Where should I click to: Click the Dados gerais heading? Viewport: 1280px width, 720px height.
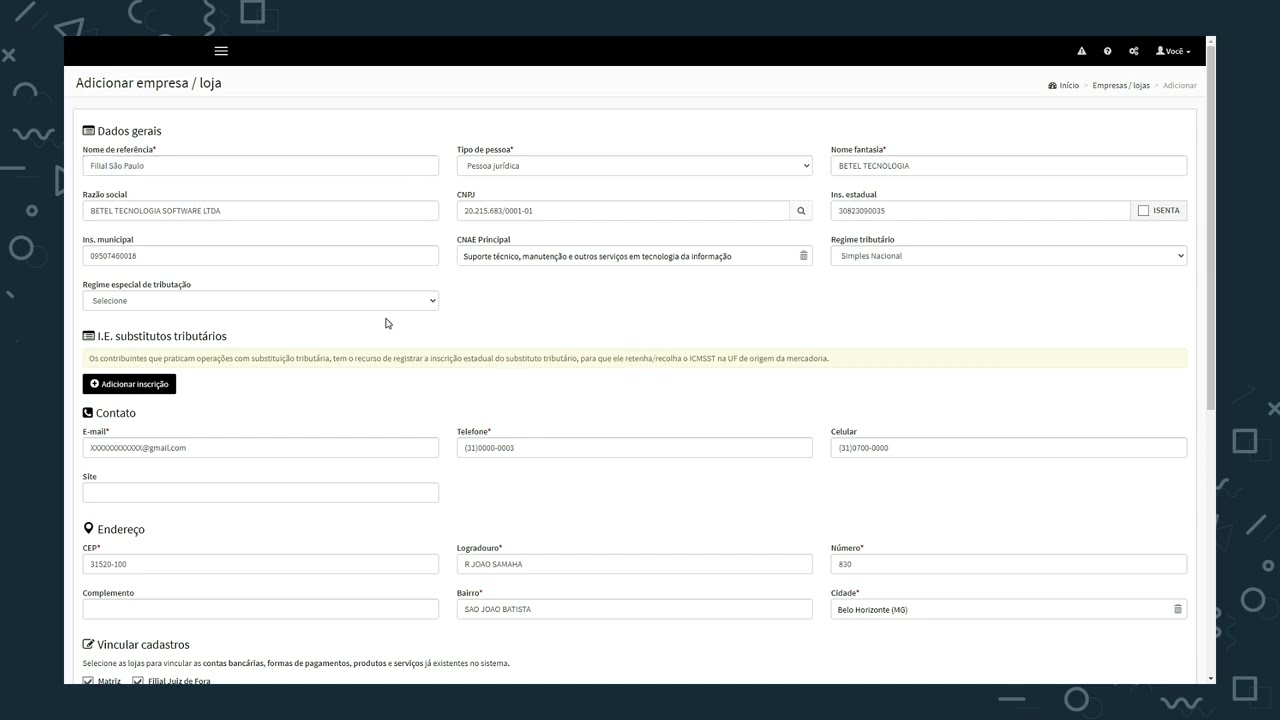click(122, 131)
